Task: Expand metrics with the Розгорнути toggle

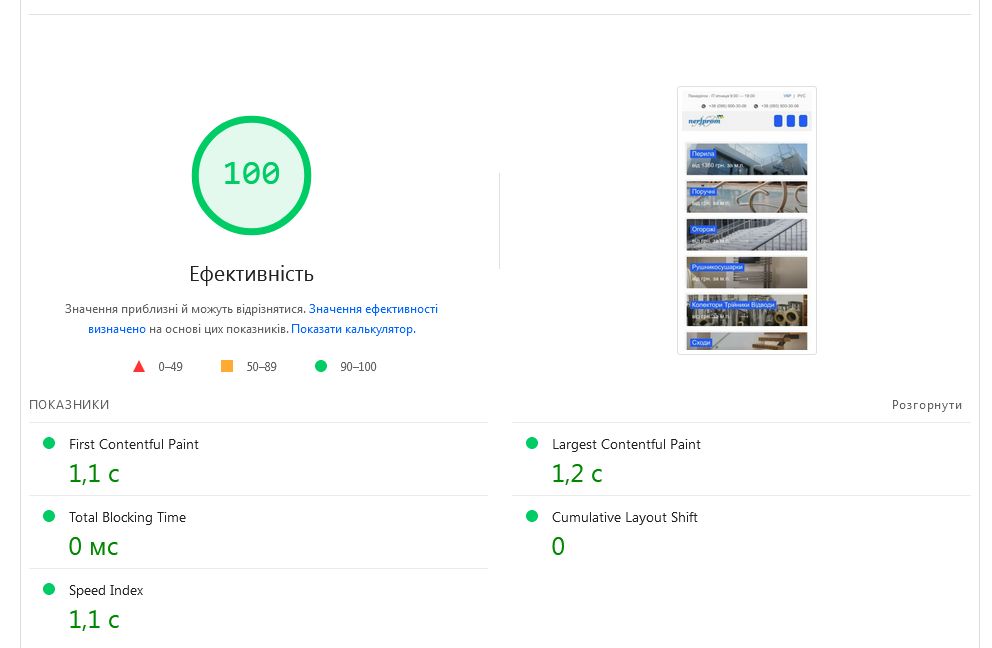Action: (927, 405)
